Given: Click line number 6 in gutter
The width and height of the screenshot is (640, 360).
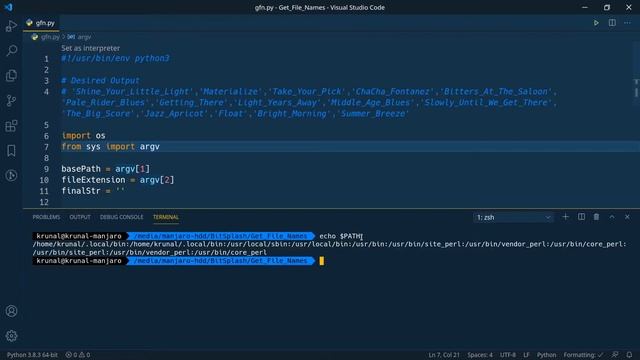Looking at the screenshot, I should coord(46,136).
